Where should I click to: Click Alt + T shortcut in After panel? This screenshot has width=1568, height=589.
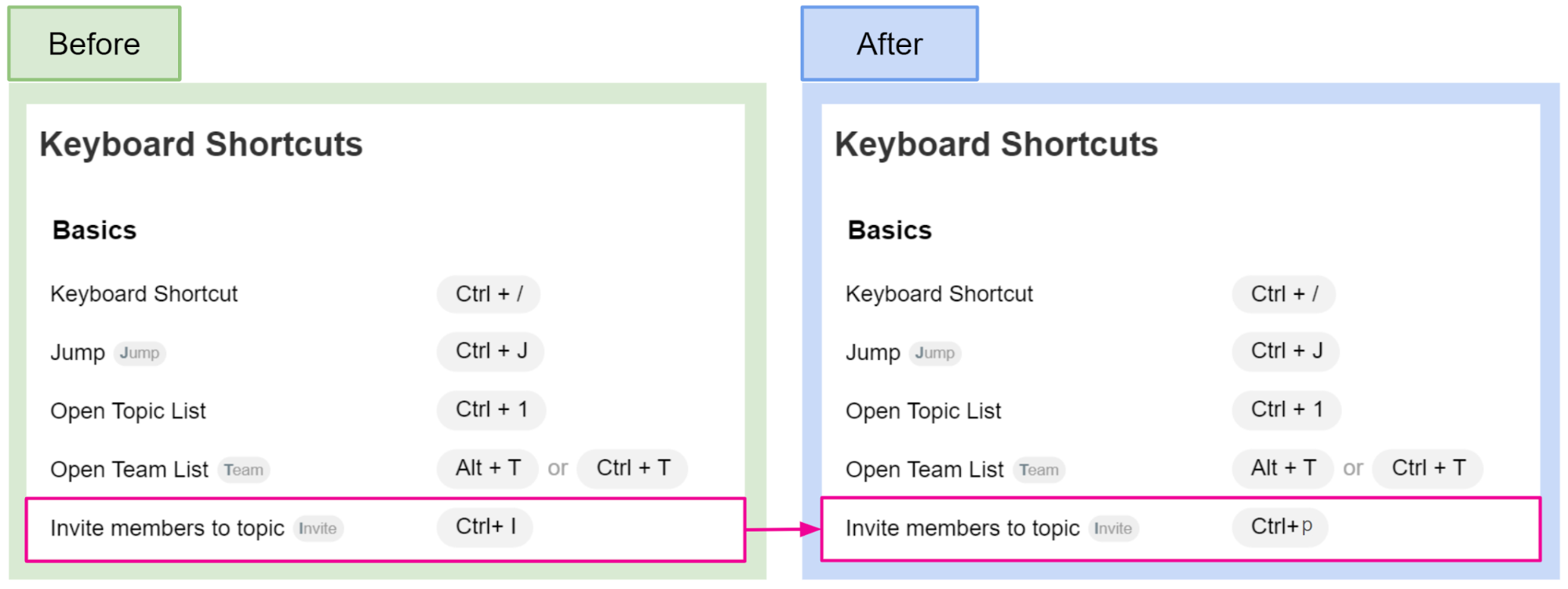tap(1283, 468)
